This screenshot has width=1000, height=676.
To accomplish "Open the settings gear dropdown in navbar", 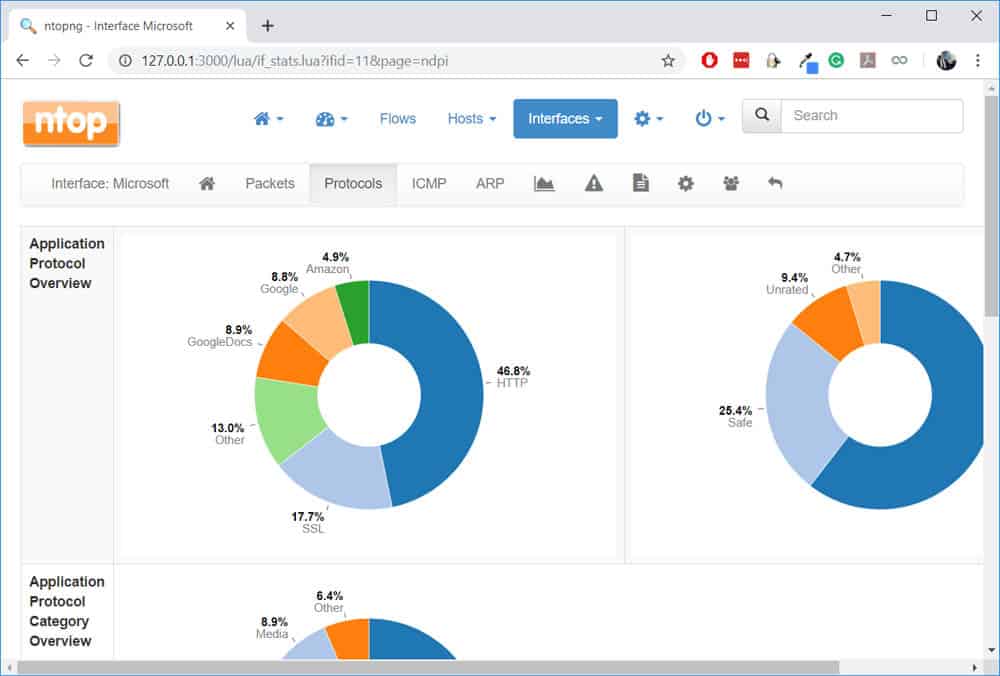I will 649,119.
